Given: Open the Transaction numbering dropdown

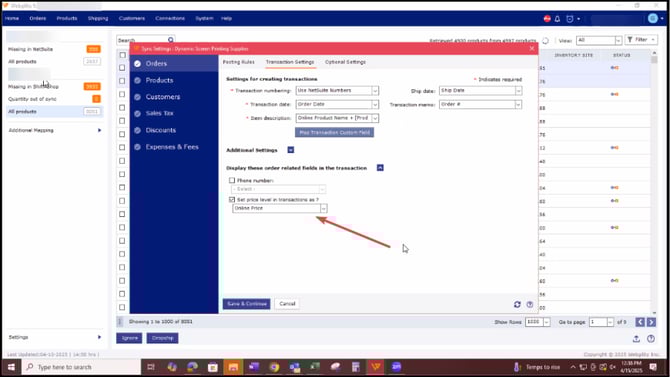Looking at the screenshot, I should pos(375,91).
